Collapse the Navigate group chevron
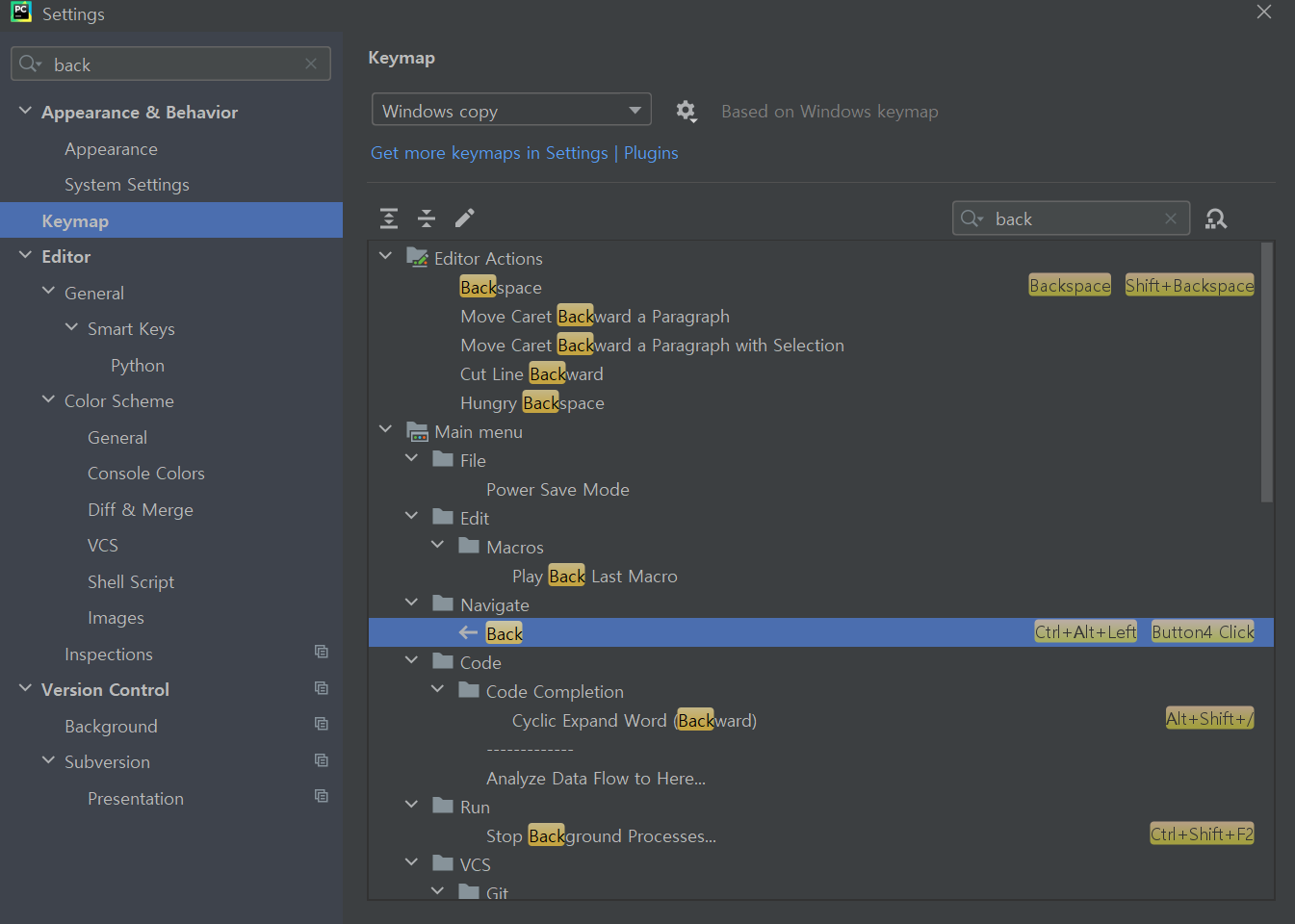This screenshot has height=924, width=1295. [412, 603]
